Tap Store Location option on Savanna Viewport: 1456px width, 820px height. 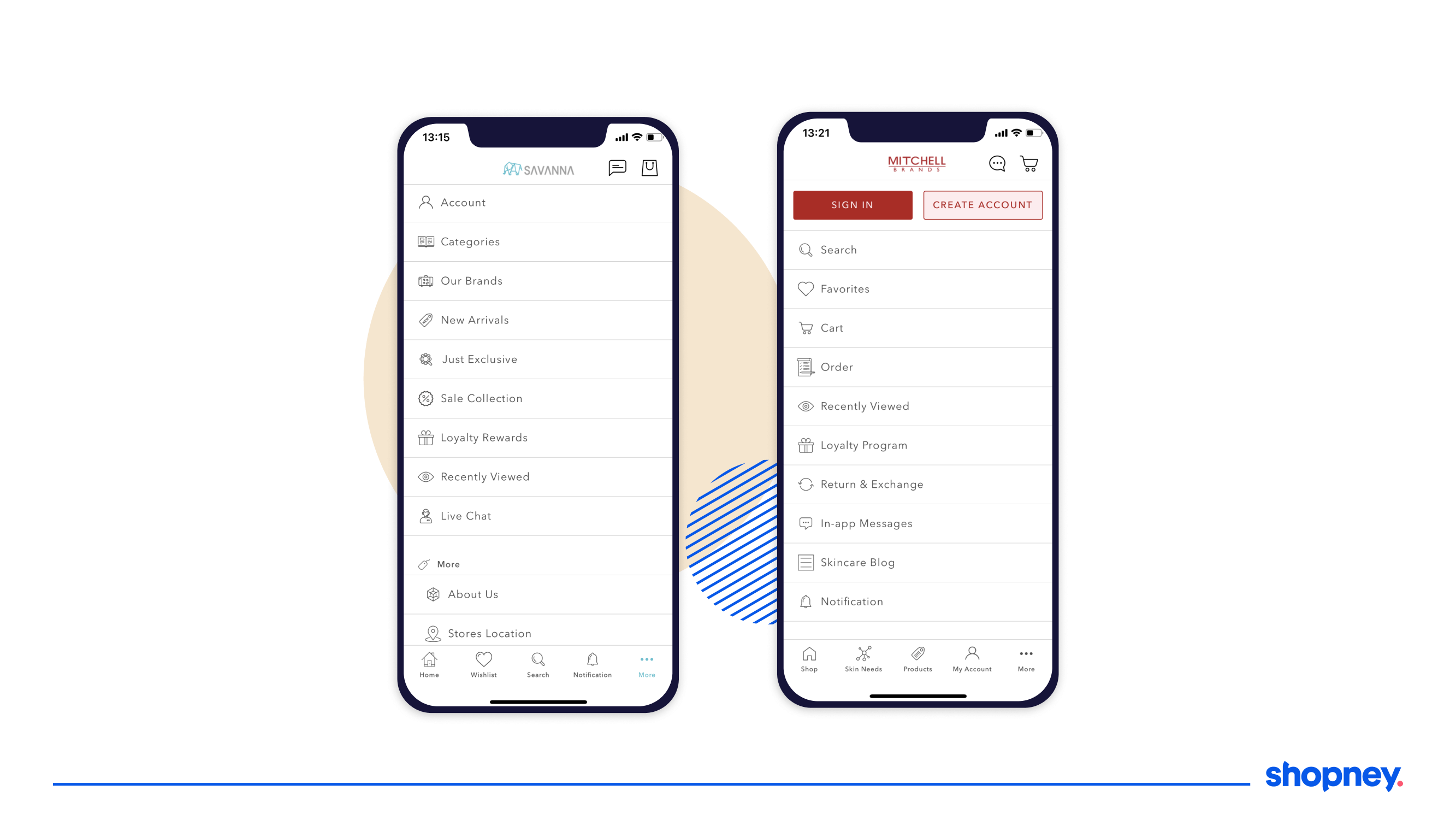[489, 633]
